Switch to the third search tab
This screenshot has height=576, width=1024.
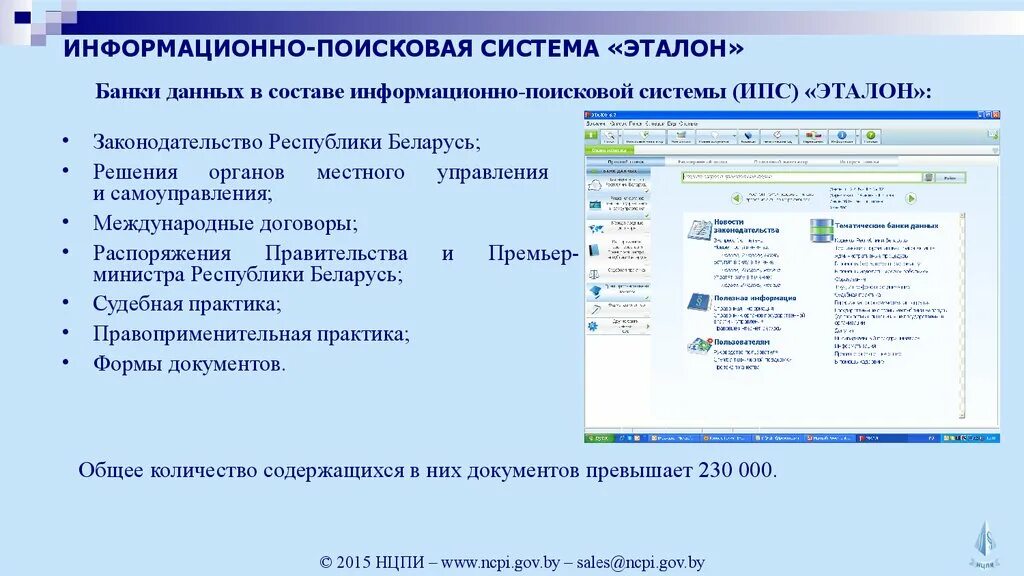[x=780, y=161]
